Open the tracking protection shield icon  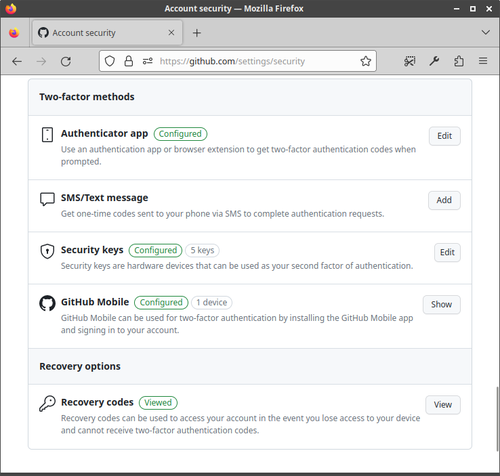110,61
